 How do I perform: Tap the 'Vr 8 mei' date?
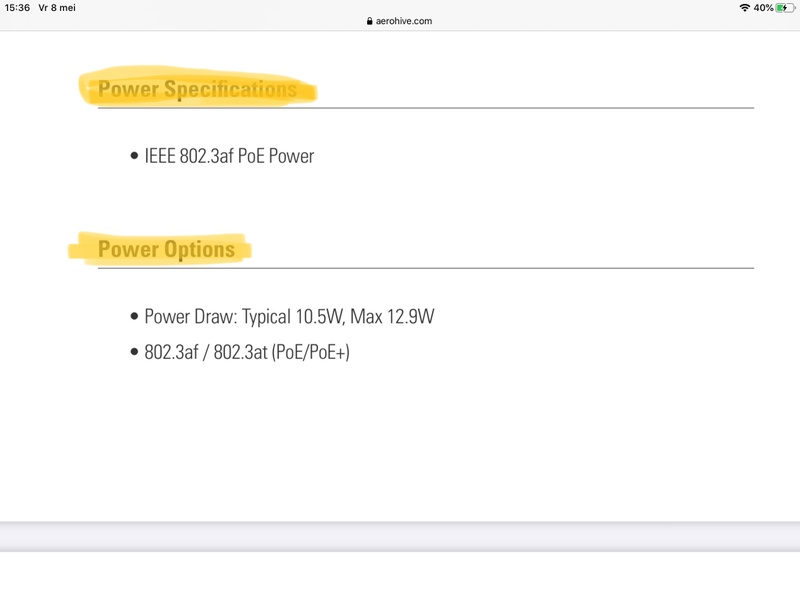[x=57, y=8]
